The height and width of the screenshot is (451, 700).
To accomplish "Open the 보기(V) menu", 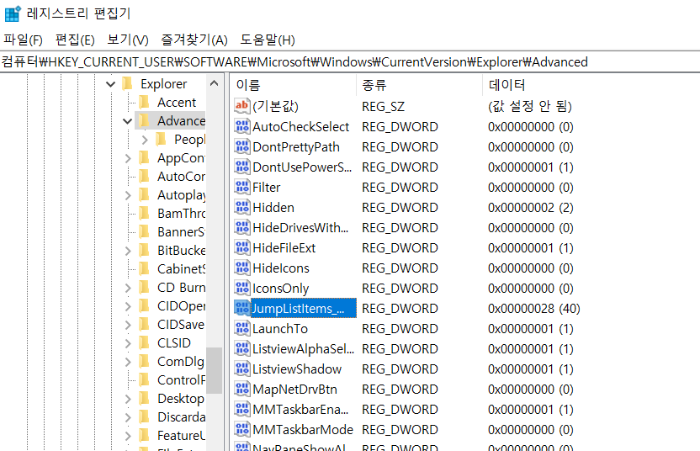I will point(127,40).
